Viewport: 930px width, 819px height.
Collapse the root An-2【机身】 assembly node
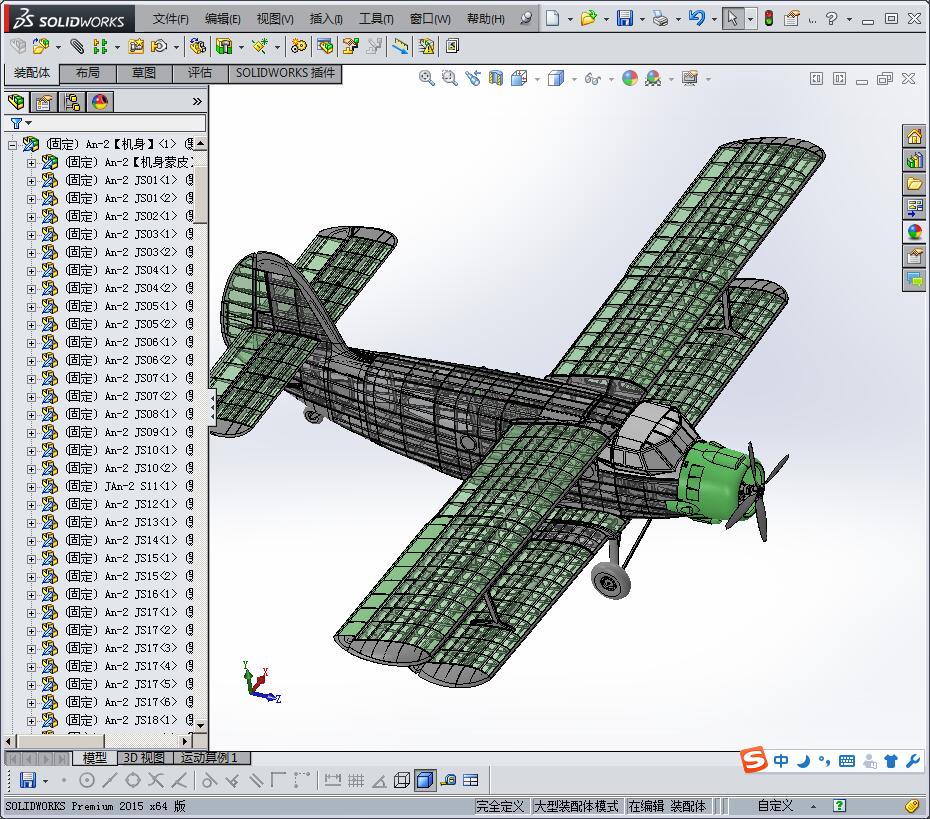[x=13, y=144]
